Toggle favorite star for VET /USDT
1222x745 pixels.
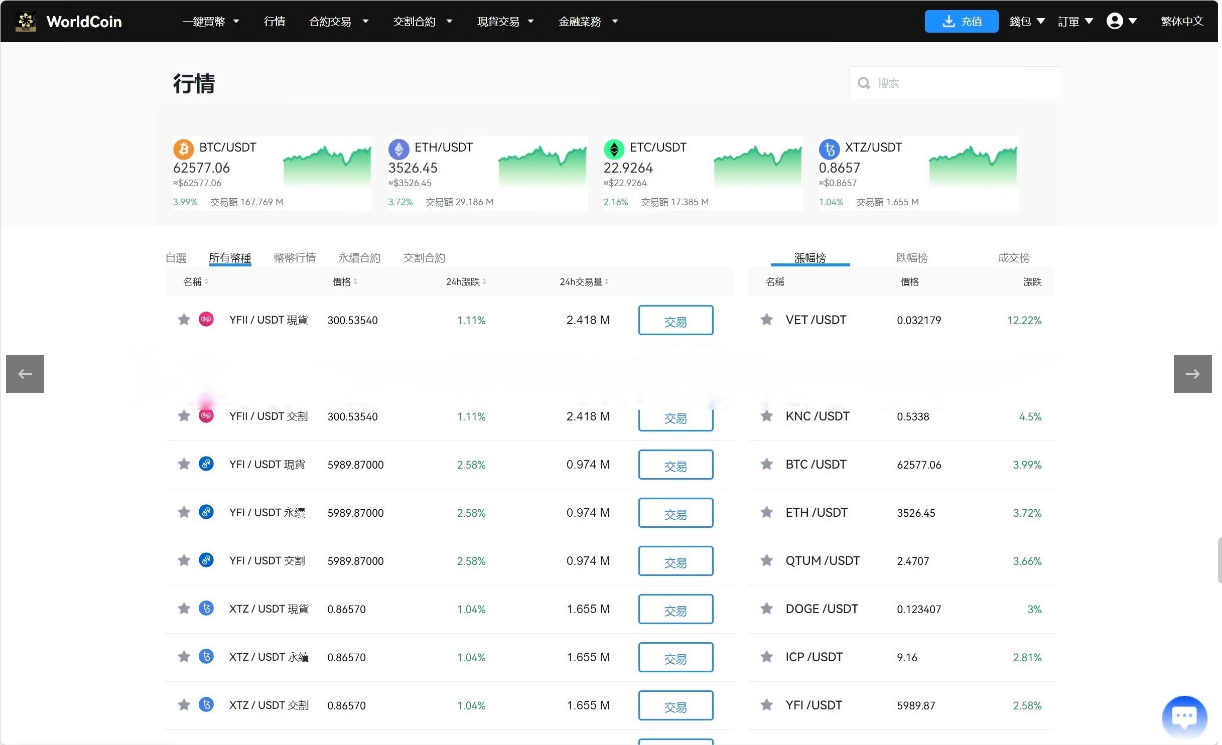[x=766, y=320]
